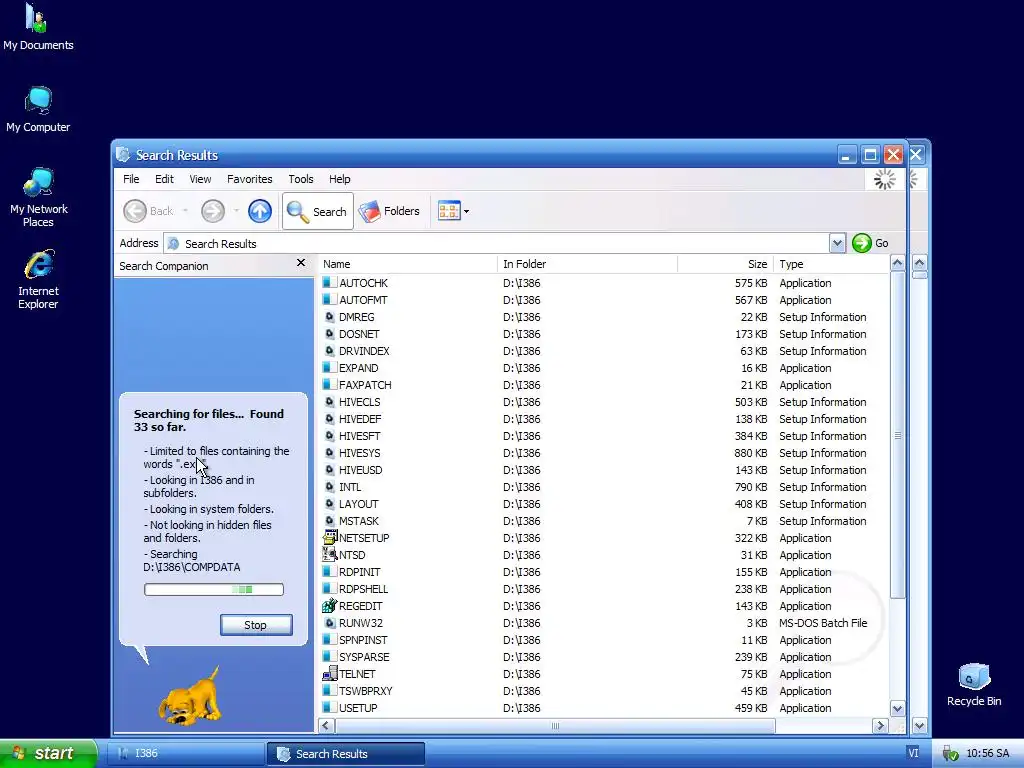The image size is (1024, 768).
Task: Expand the Address bar dropdown
Action: (837, 244)
